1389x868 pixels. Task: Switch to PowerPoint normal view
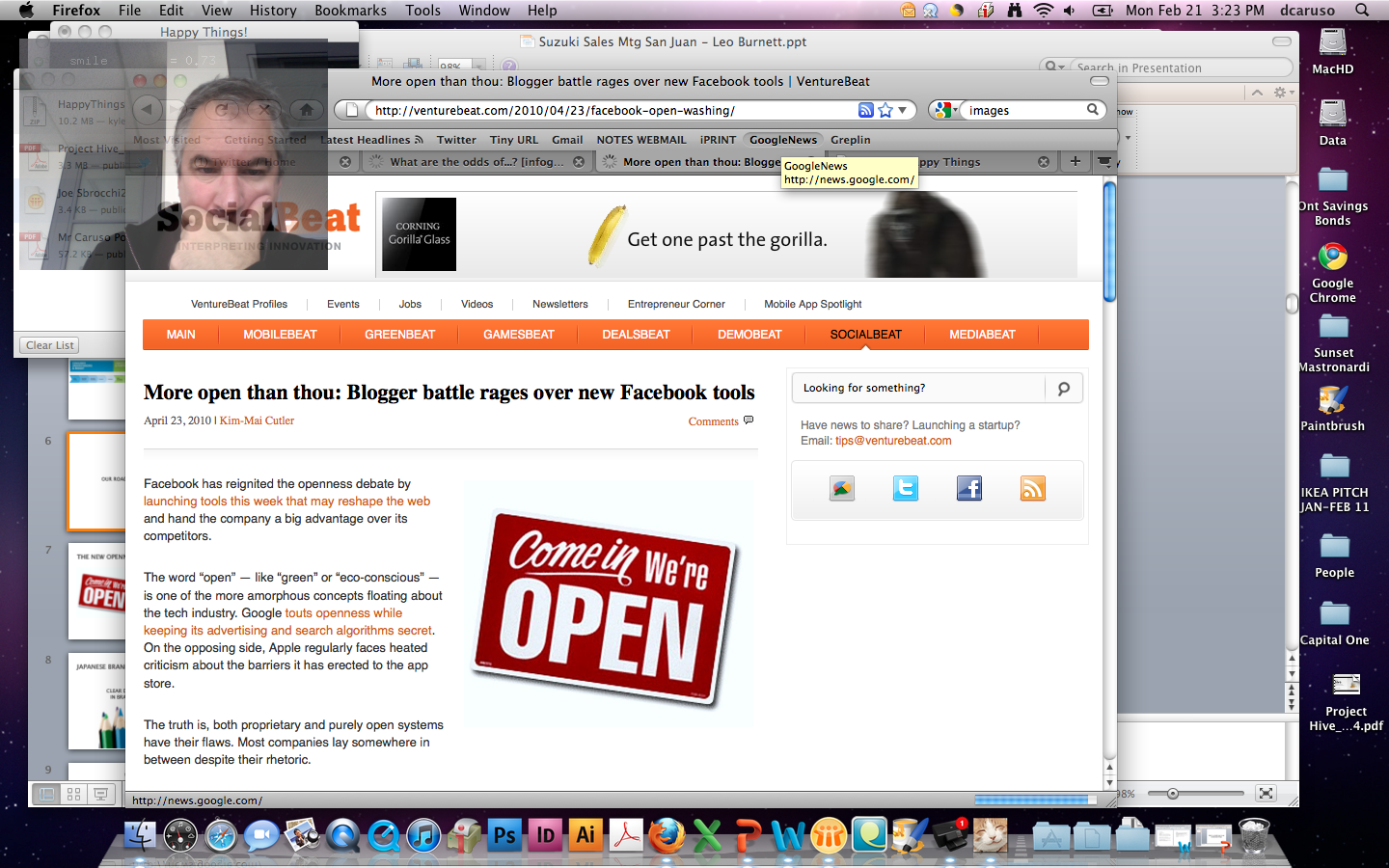[45, 794]
